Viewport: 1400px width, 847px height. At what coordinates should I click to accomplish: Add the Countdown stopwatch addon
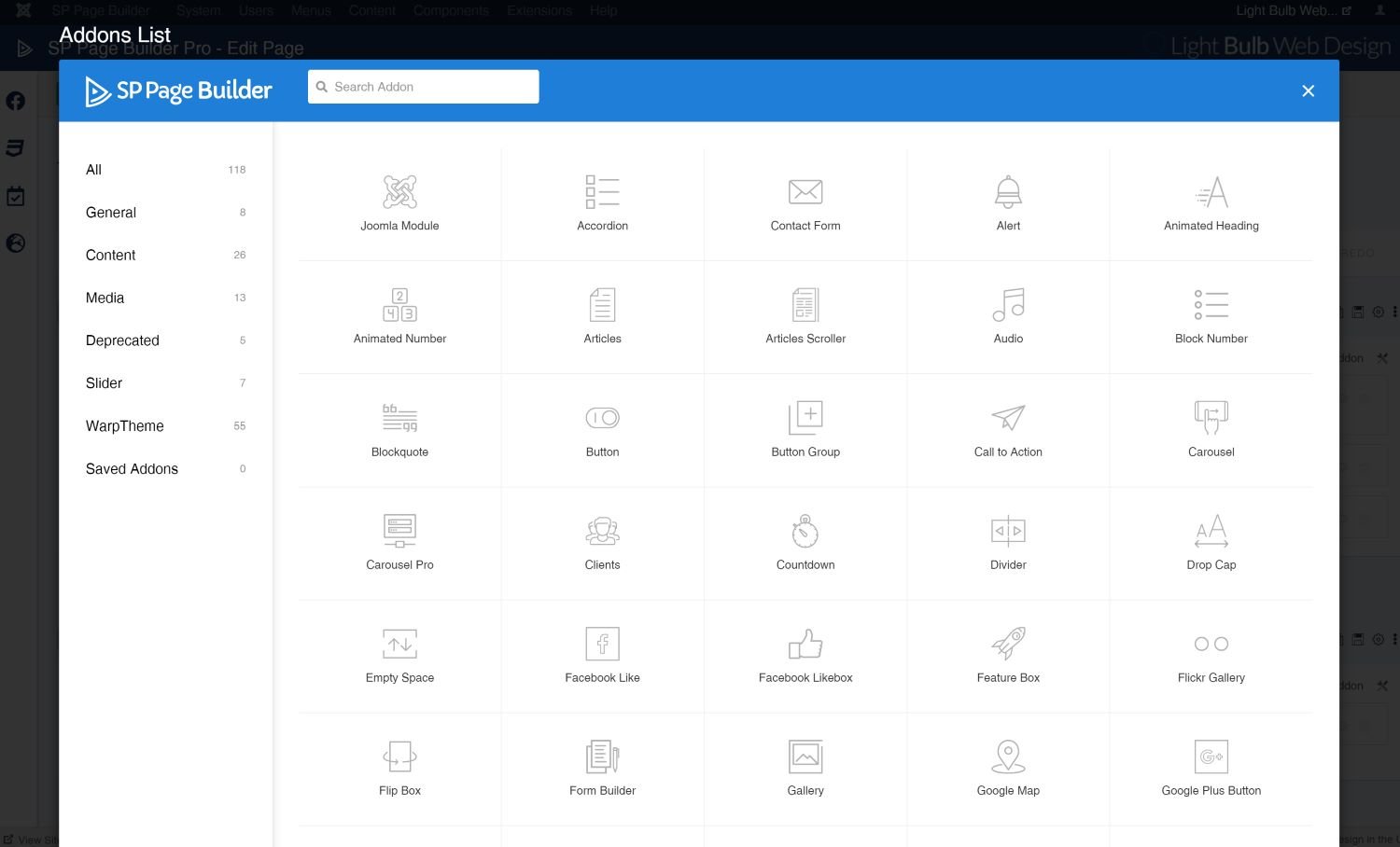click(x=805, y=532)
